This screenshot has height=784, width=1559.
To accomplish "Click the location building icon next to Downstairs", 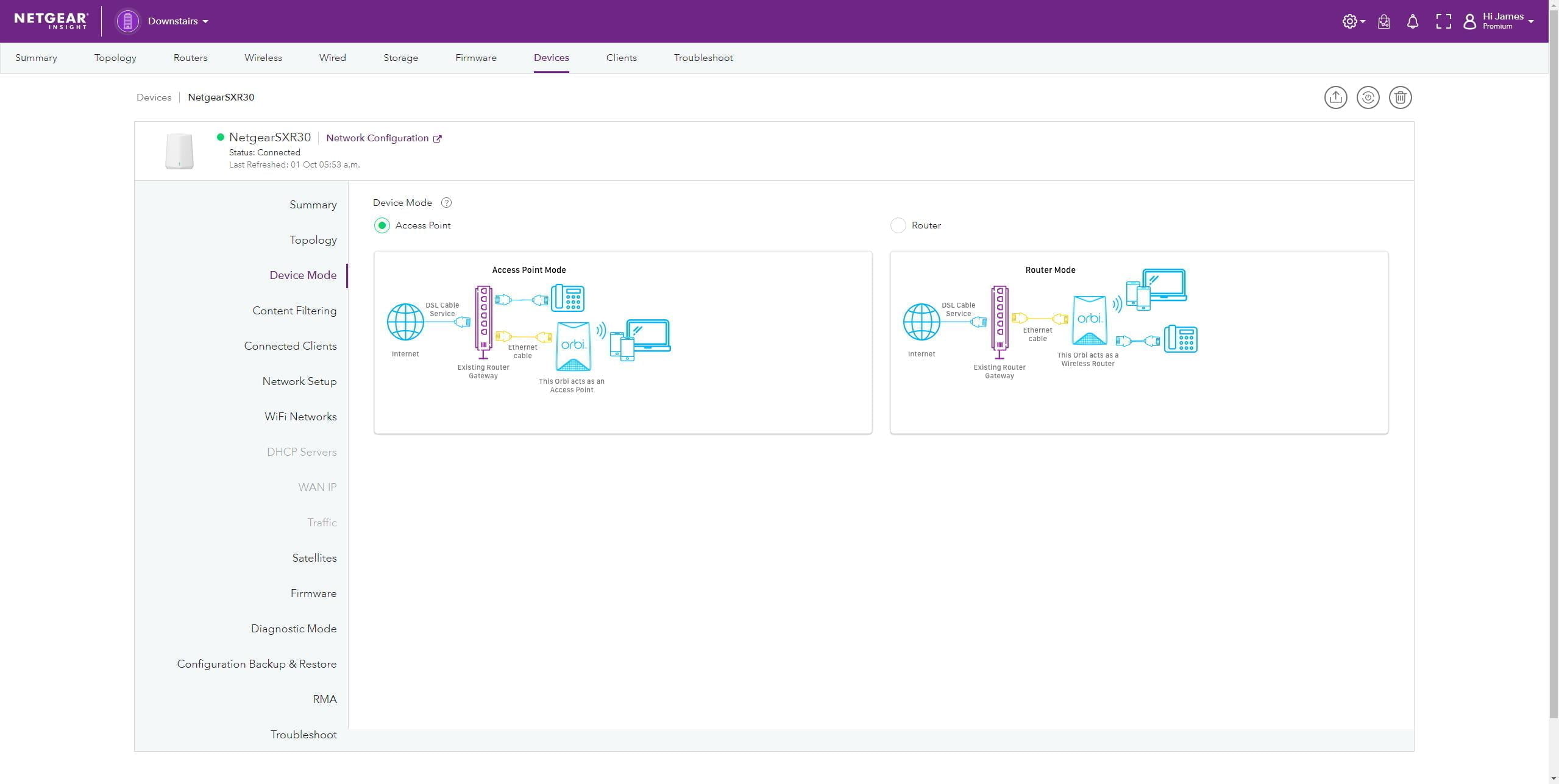I will pyautogui.click(x=127, y=21).
